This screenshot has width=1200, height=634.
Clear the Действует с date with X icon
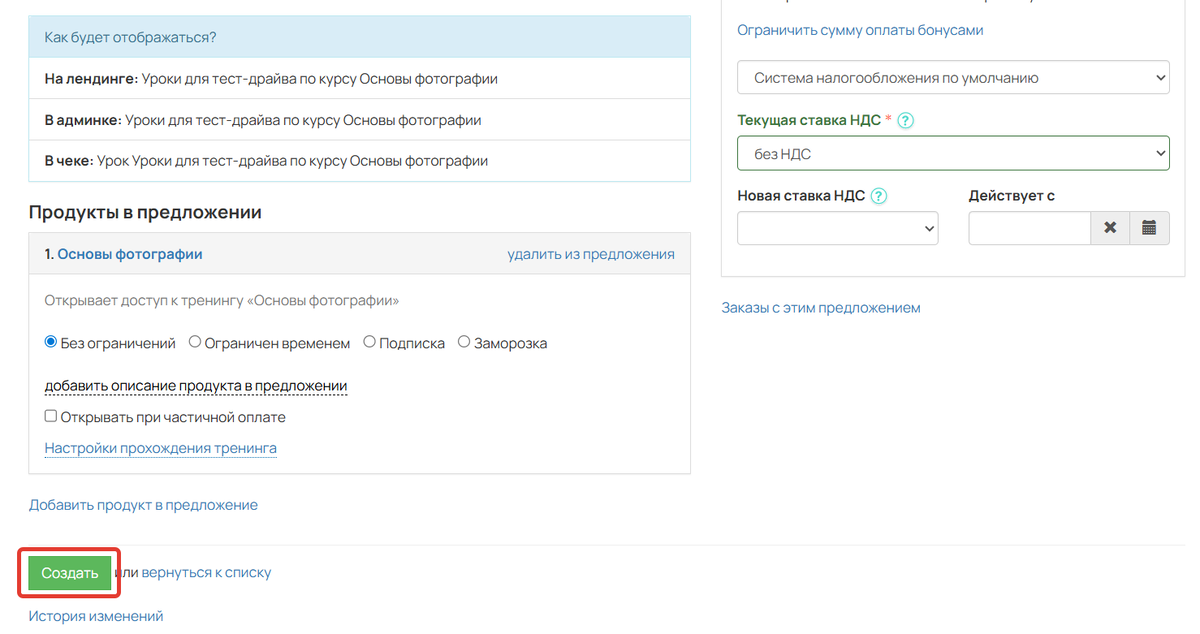[1110, 228]
